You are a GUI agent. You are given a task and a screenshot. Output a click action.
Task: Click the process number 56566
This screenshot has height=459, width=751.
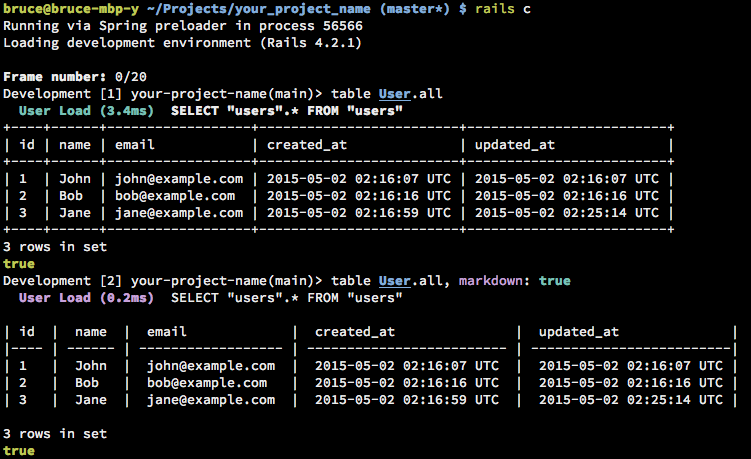pos(342,26)
